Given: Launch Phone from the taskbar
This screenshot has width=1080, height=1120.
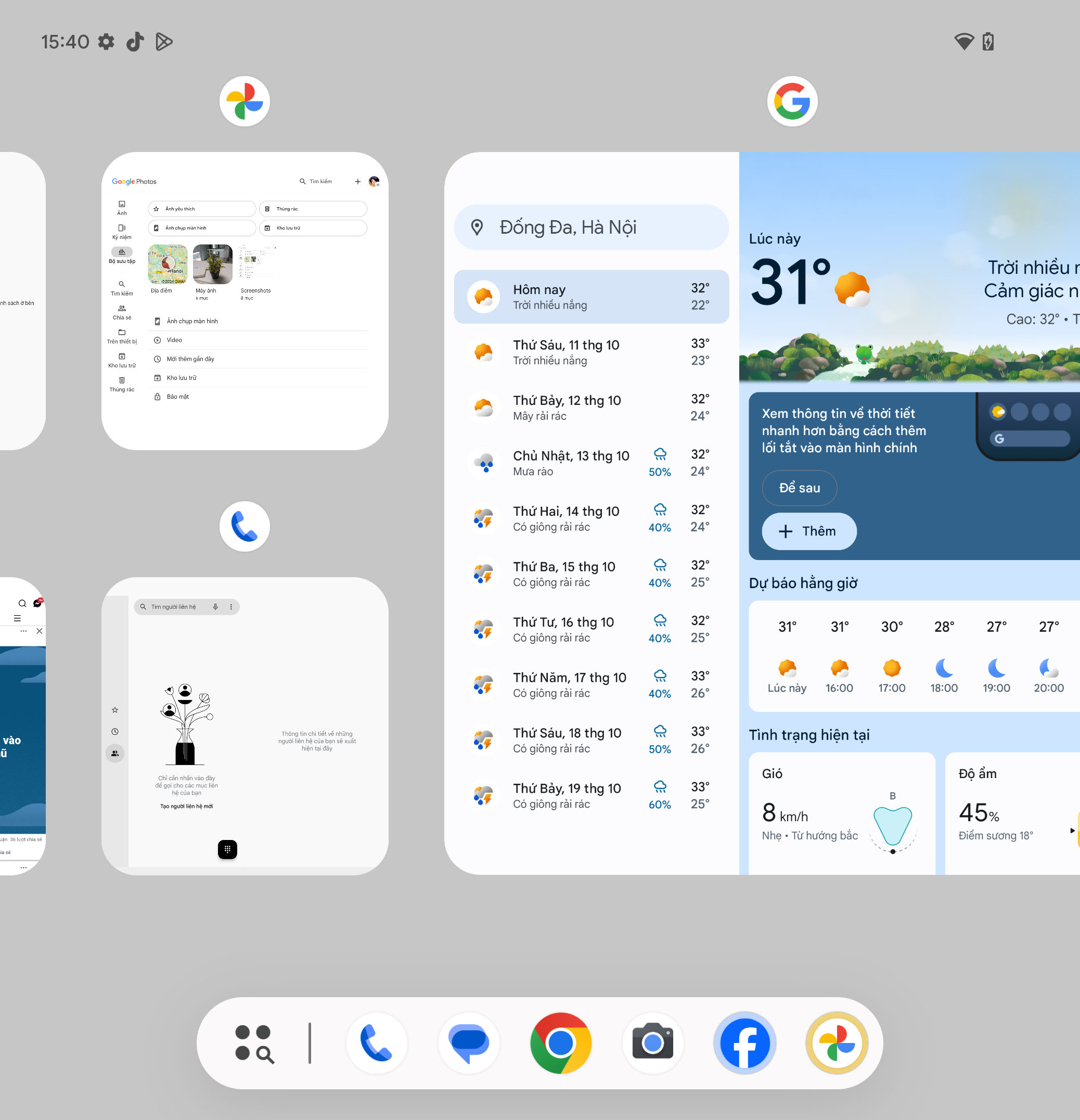Looking at the screenshot, I should 376,1043.
